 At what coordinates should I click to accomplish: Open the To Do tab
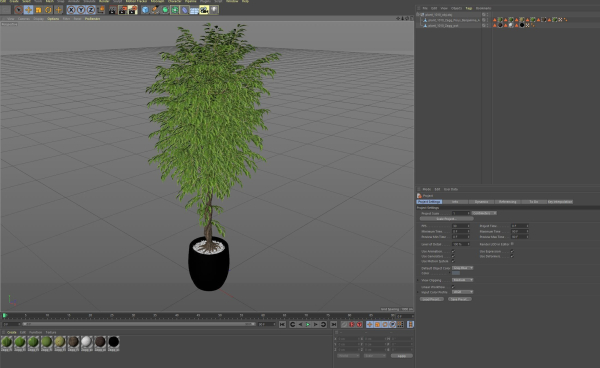[x=534, y=202]
